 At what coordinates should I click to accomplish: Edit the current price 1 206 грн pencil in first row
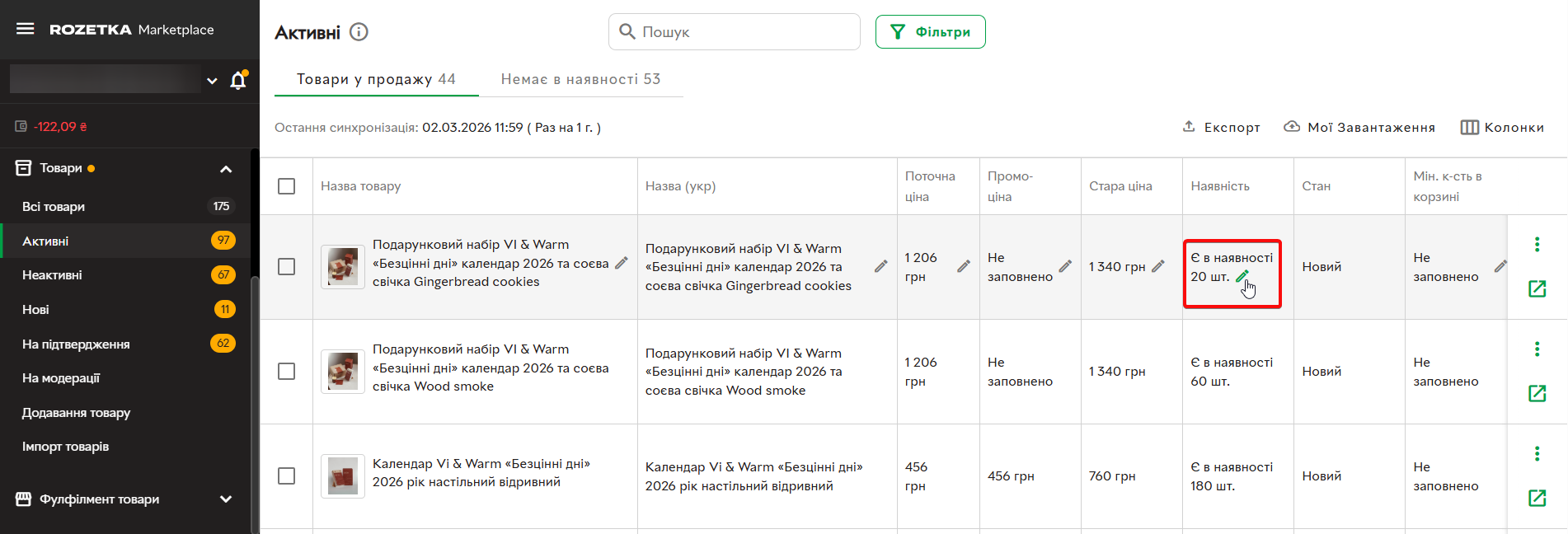click(x=963, y=266)
